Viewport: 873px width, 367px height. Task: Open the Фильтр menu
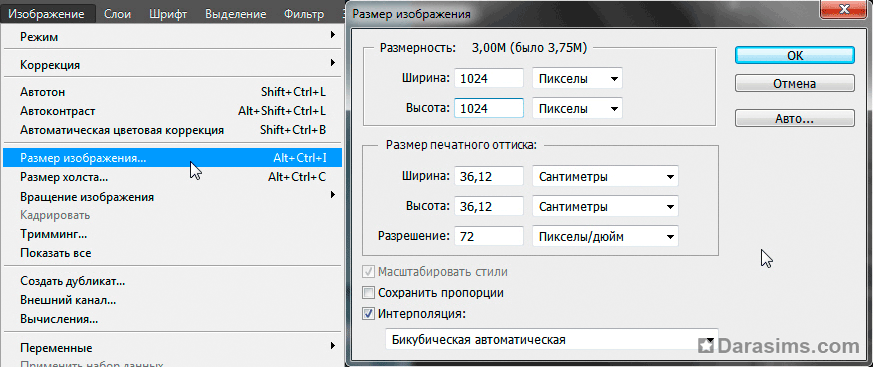click(303, 14)
